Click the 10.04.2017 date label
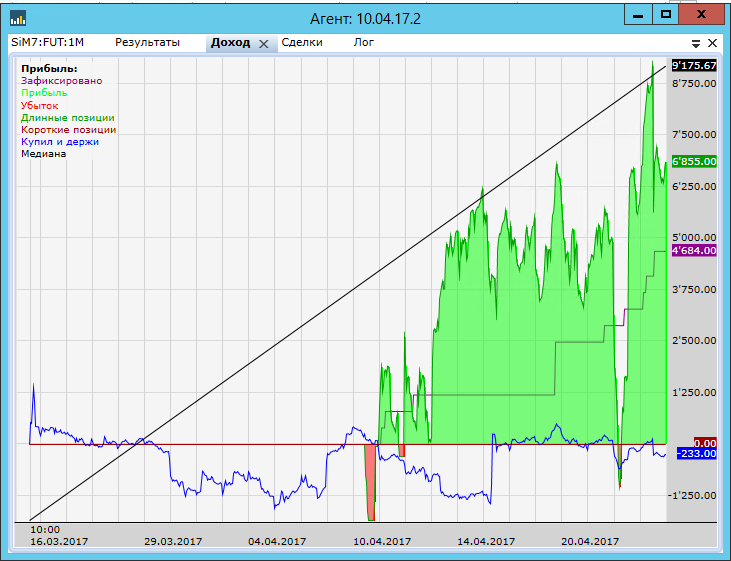This screenshot has width=731, height=561. point(382,542)
